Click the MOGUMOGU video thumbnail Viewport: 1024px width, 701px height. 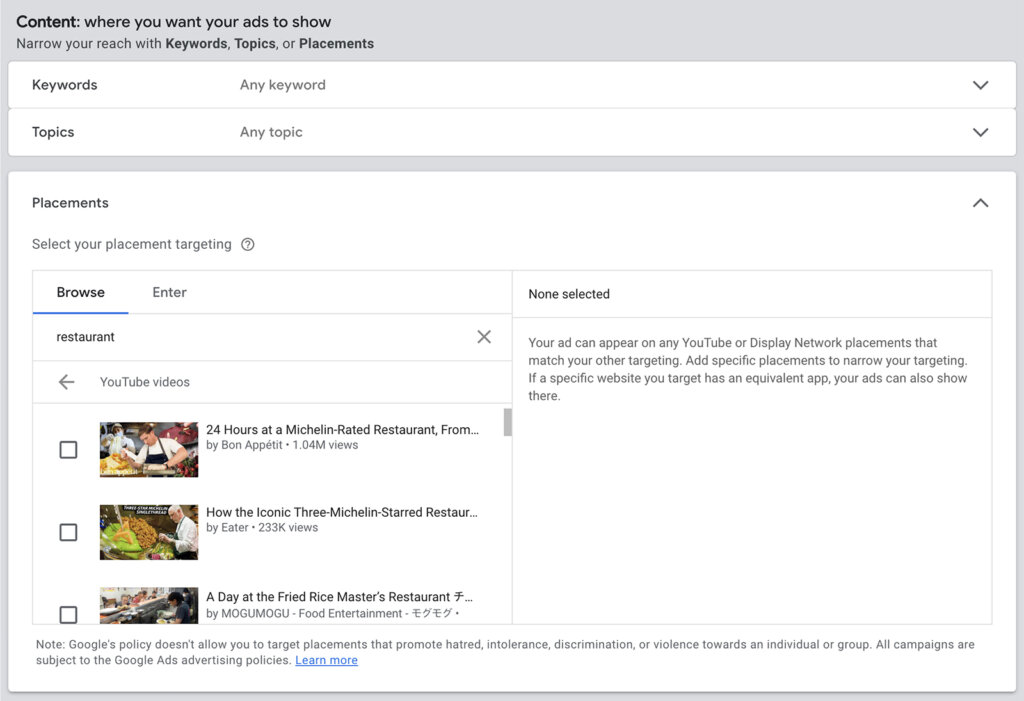148,610
